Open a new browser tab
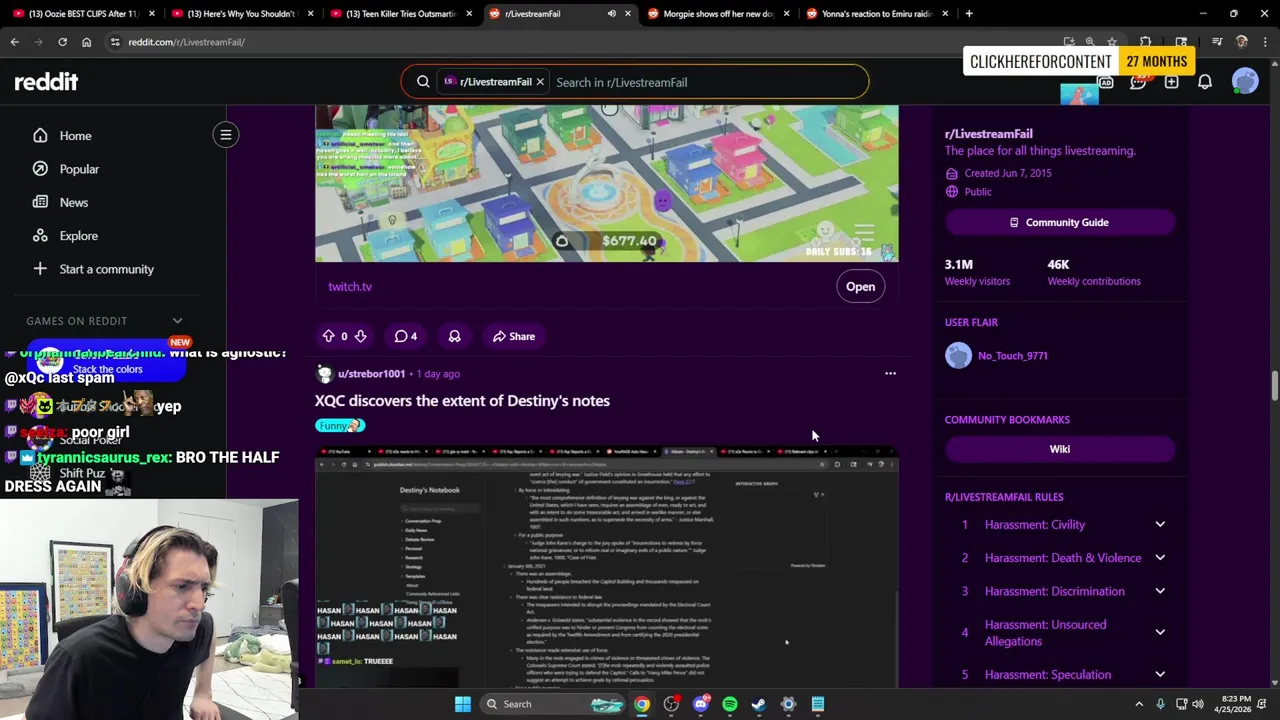The image size is (1280, 720). 969,14
